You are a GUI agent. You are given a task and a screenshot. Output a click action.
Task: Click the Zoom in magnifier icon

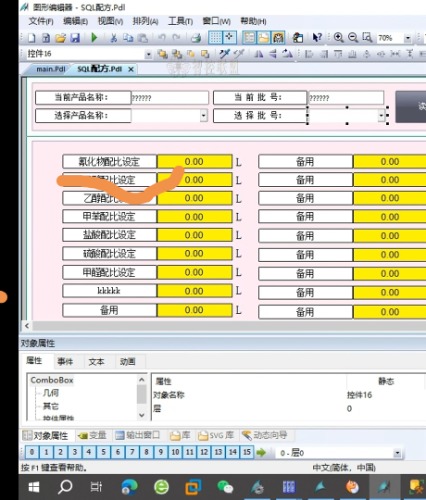(x=338, y=37)
